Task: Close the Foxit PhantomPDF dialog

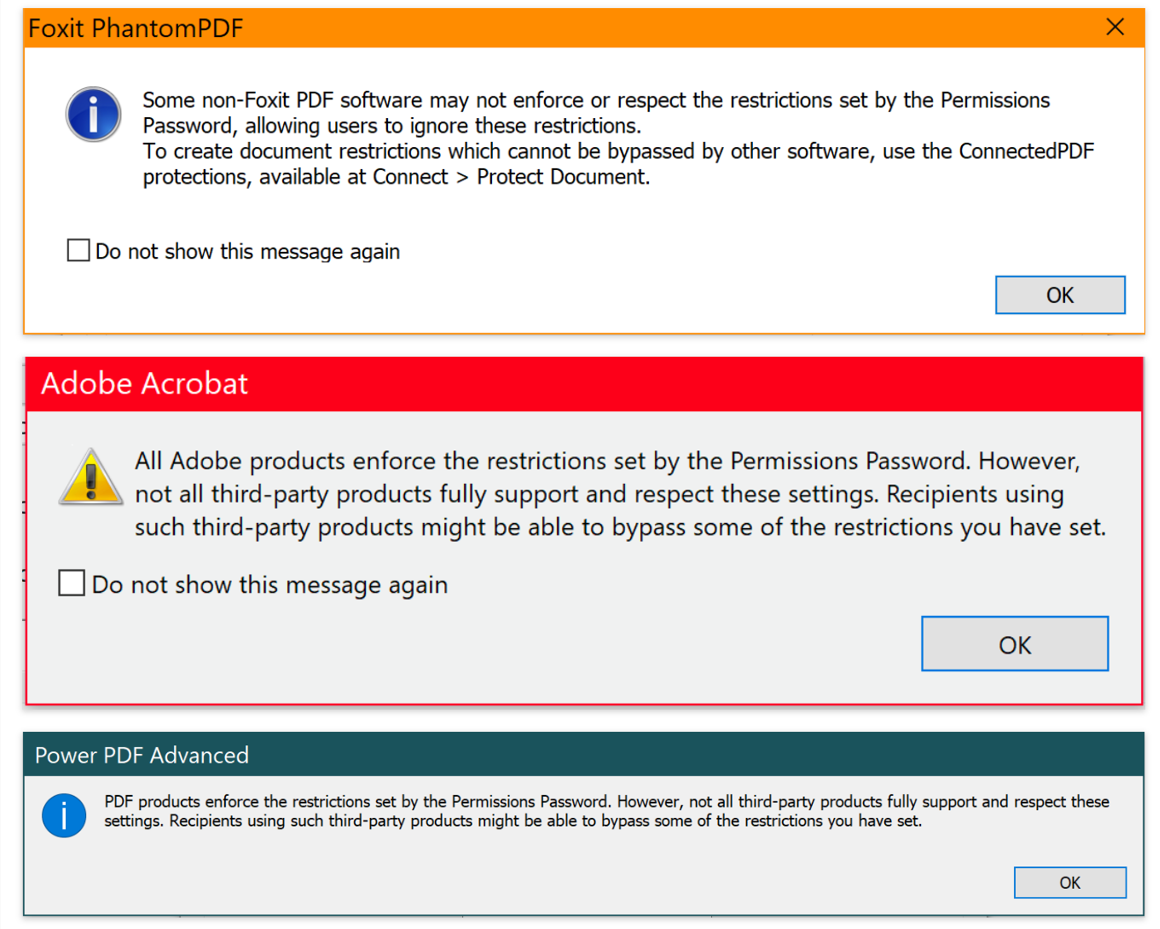Action: 1115,27
